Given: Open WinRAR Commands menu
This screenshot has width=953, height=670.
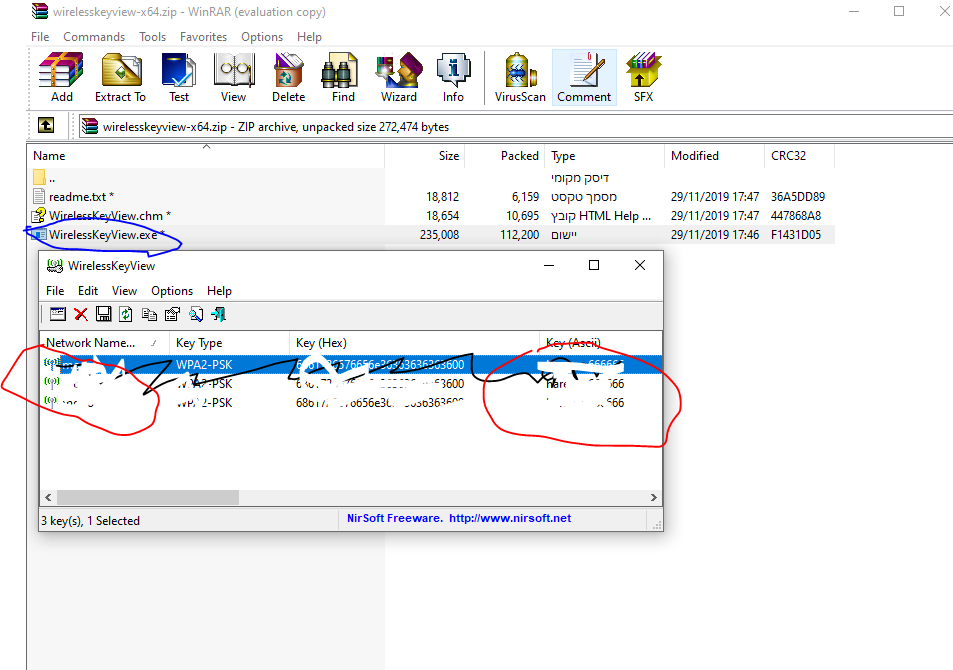Looking at the screenshot, I should [94, 37].
